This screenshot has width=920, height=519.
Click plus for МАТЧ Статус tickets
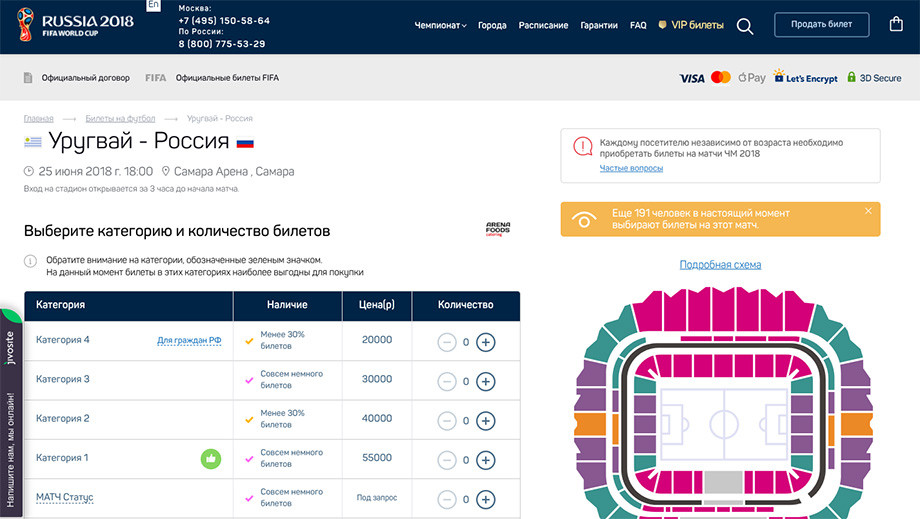(x=485, y=499)
